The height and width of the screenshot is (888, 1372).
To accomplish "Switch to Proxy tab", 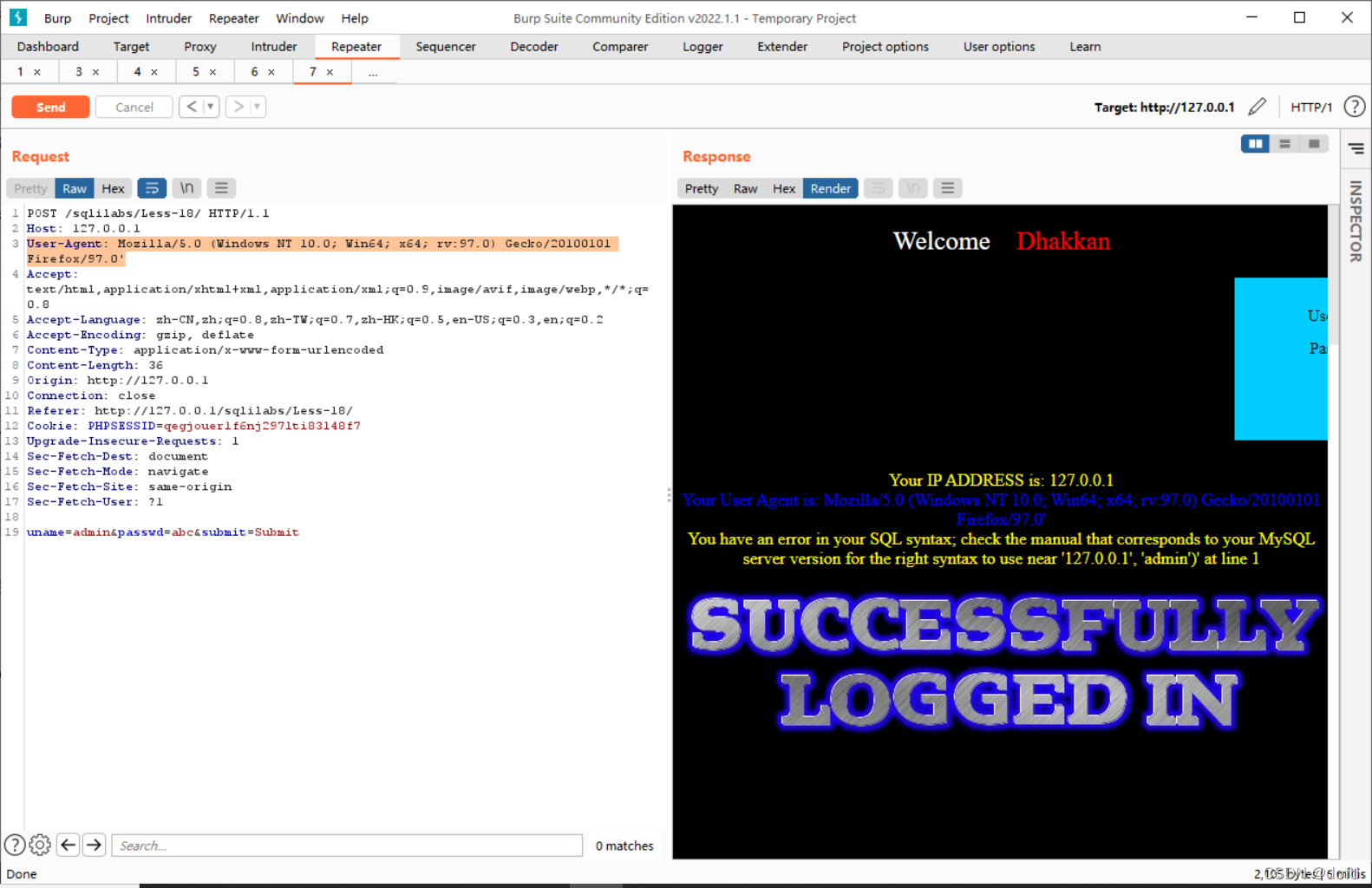I will (x=200, y=47).
